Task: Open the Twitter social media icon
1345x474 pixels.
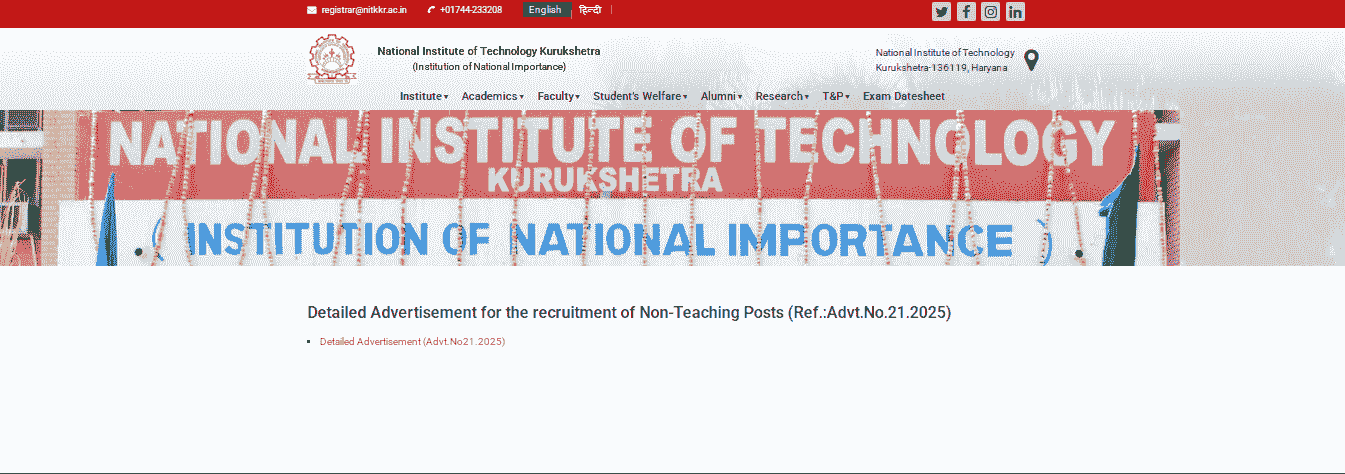Action: coord(941,12)
